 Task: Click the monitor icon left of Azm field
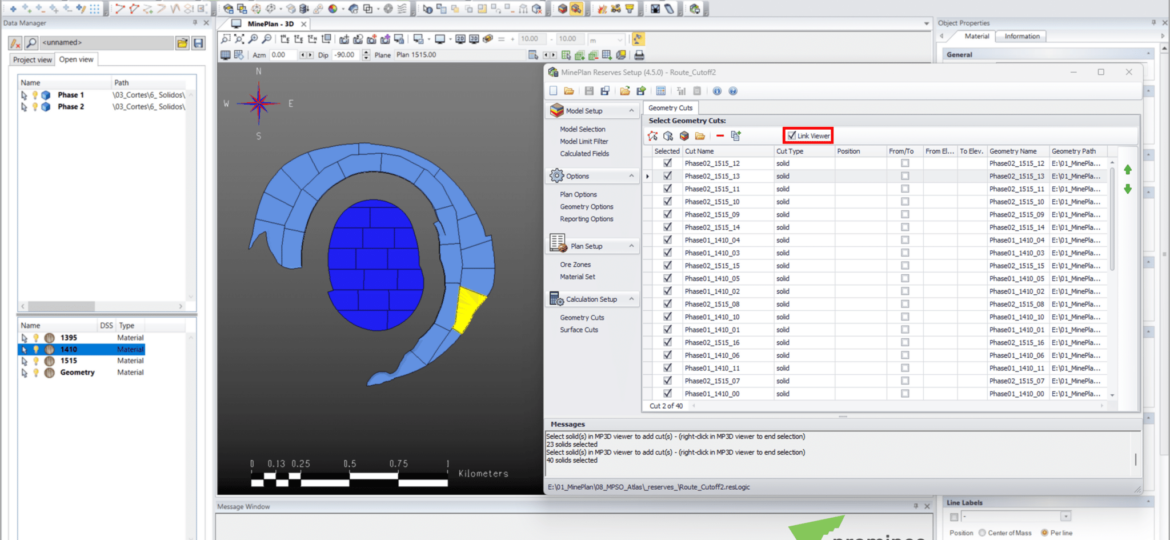225,54
